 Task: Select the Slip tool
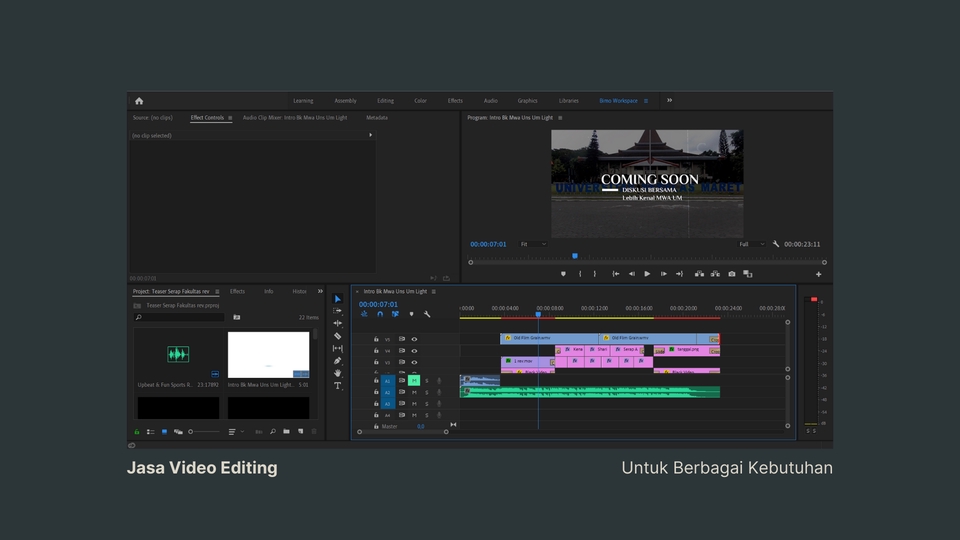pyautogui.click(x=337, y=348)
